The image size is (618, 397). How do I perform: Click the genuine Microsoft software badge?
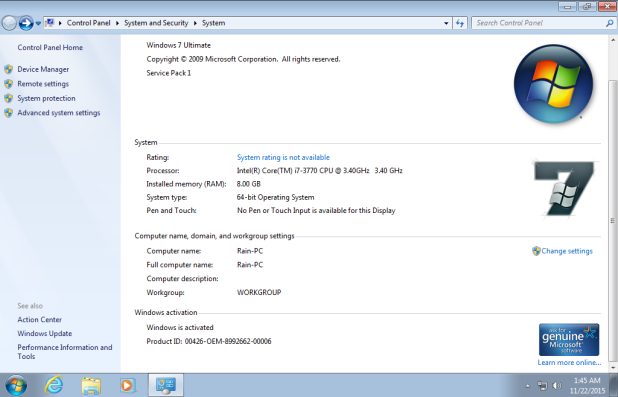(x=569, y=340)
